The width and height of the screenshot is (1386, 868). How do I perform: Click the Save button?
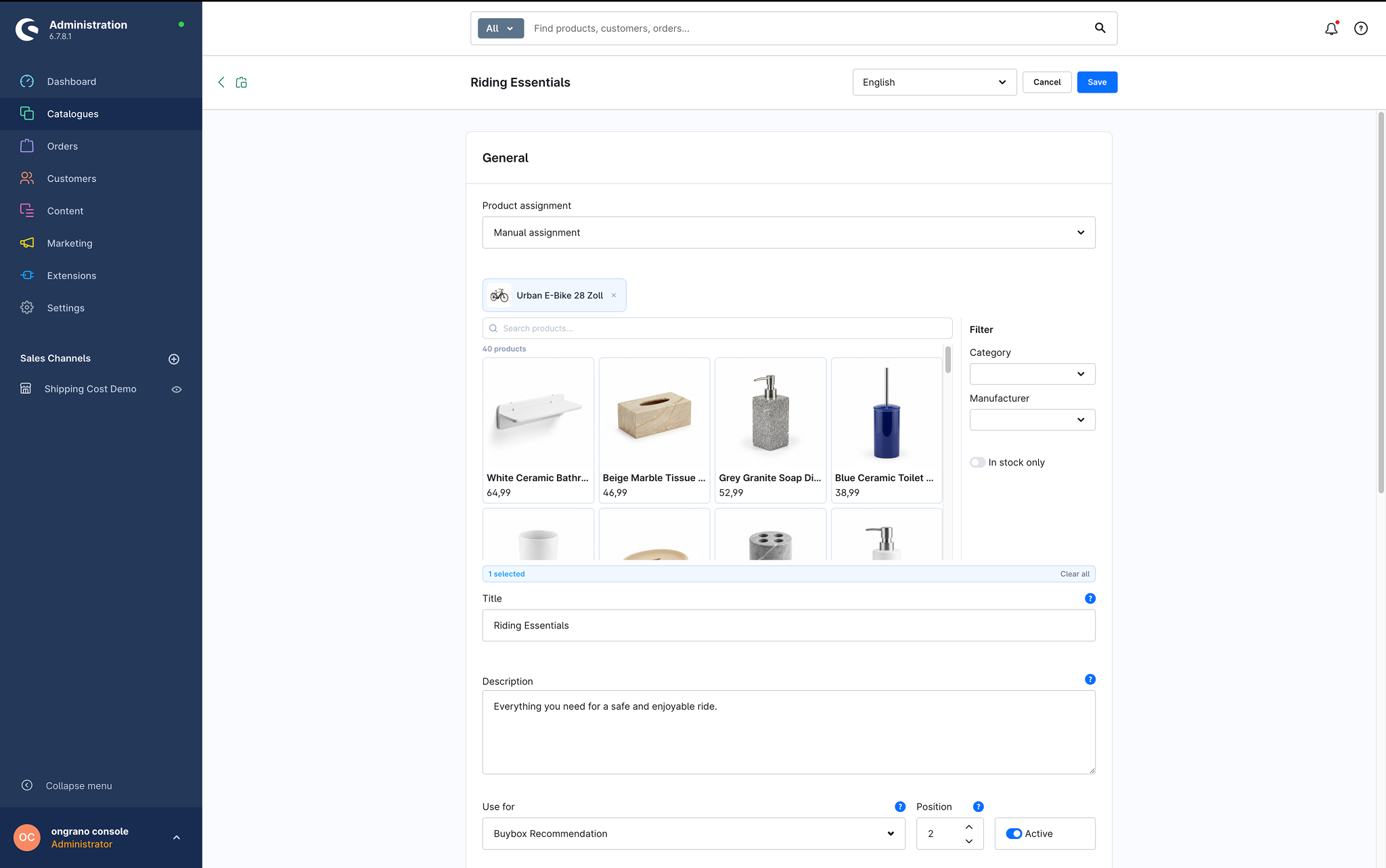1097,83
